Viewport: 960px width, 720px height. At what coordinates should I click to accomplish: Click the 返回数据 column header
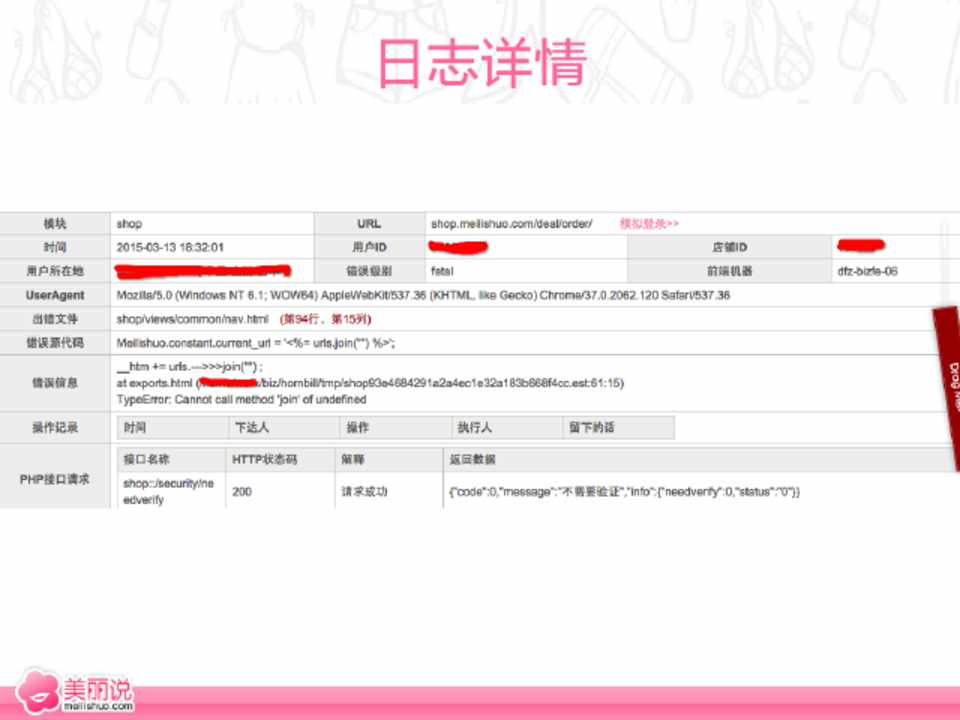(x=472, y=460)
